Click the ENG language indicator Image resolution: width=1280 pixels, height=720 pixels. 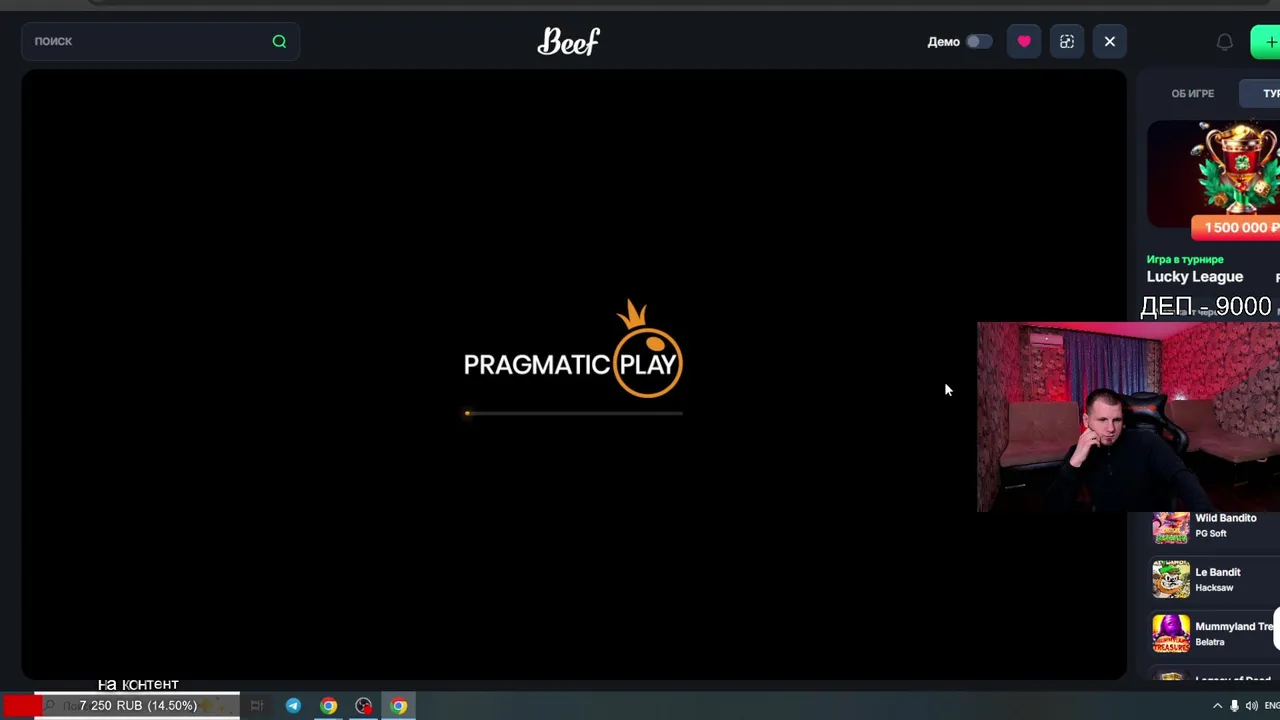coord(1272,706)
